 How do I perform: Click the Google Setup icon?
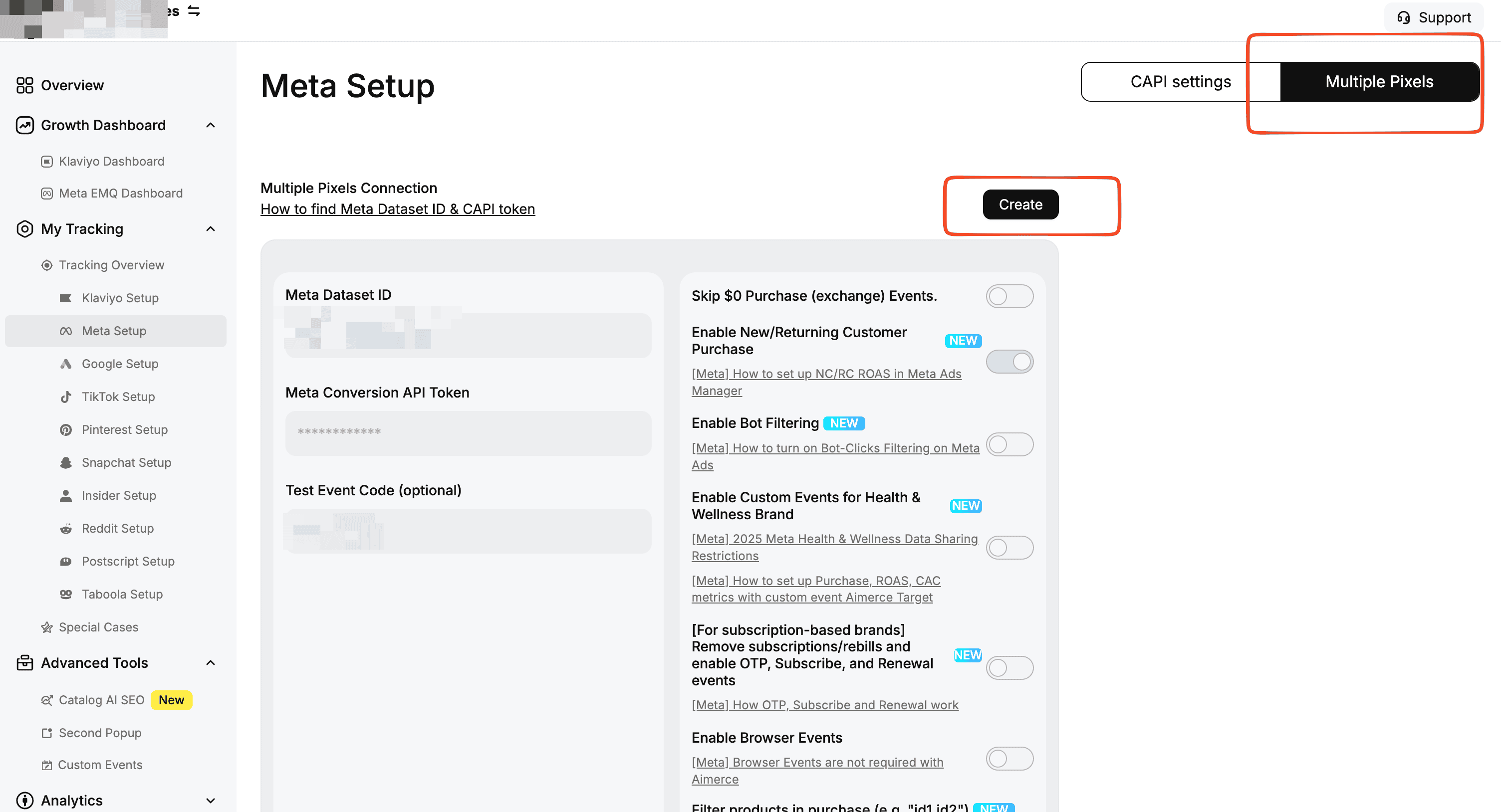66,364
